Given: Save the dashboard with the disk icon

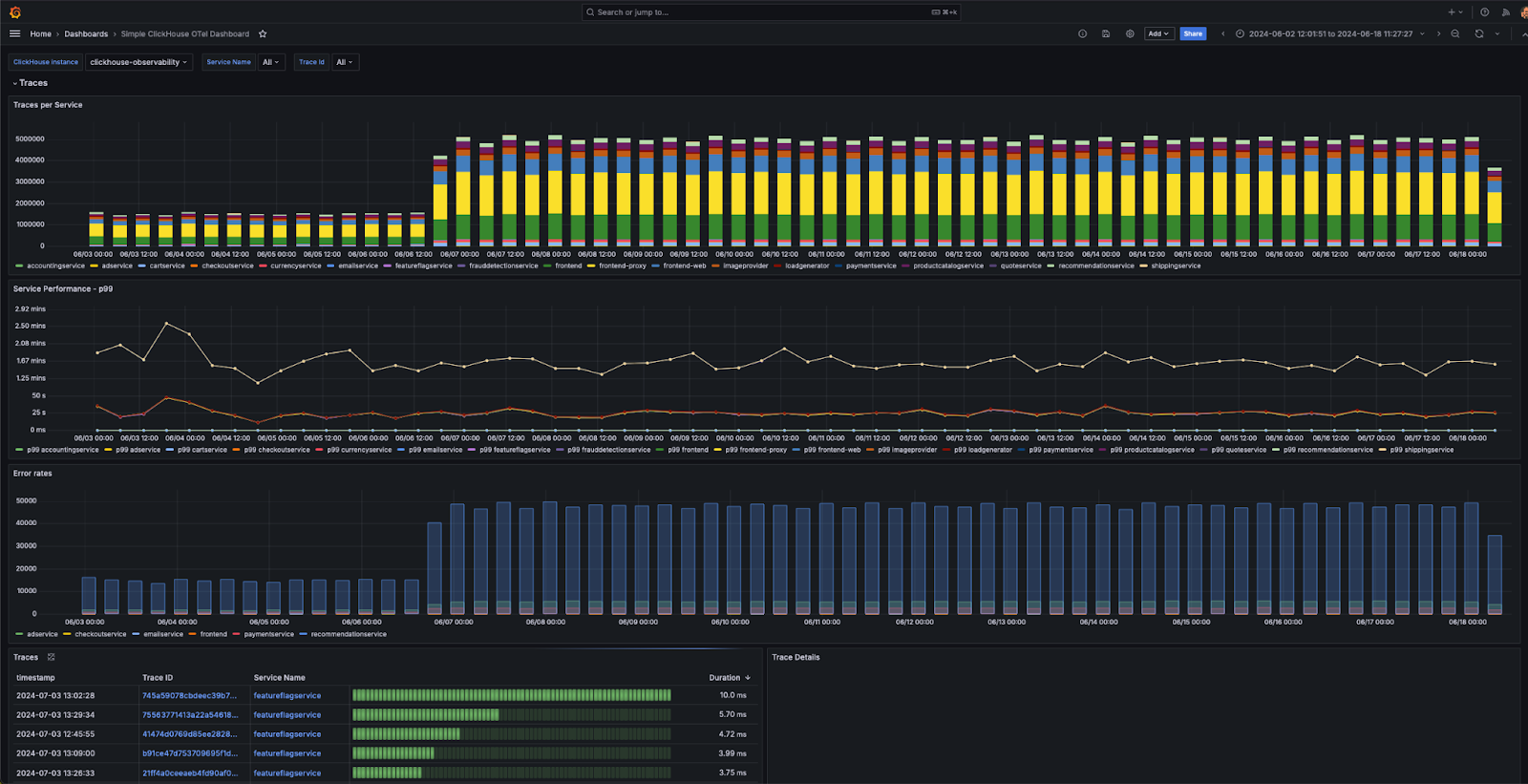Looking at the screenshot, I should point(1106,33).
